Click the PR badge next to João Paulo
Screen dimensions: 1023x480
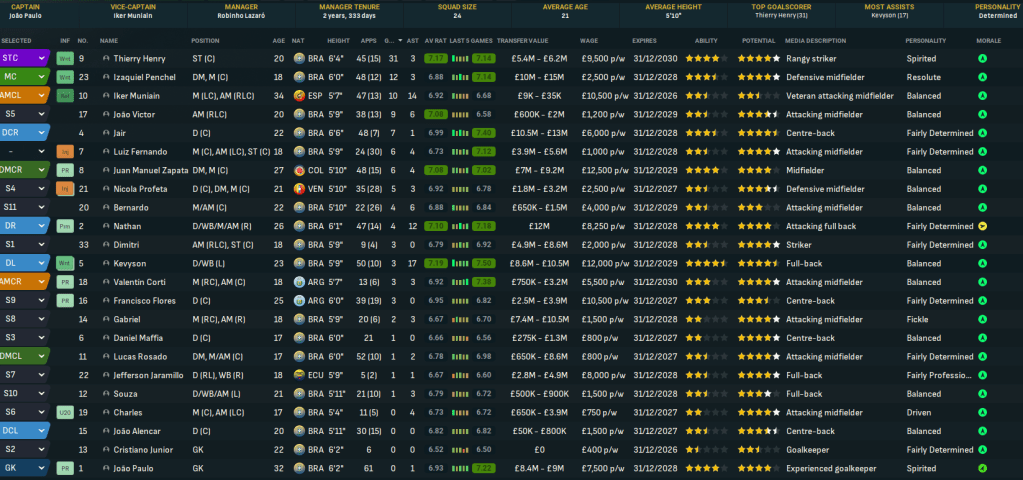pyautogui.click(x=66, y=467)
